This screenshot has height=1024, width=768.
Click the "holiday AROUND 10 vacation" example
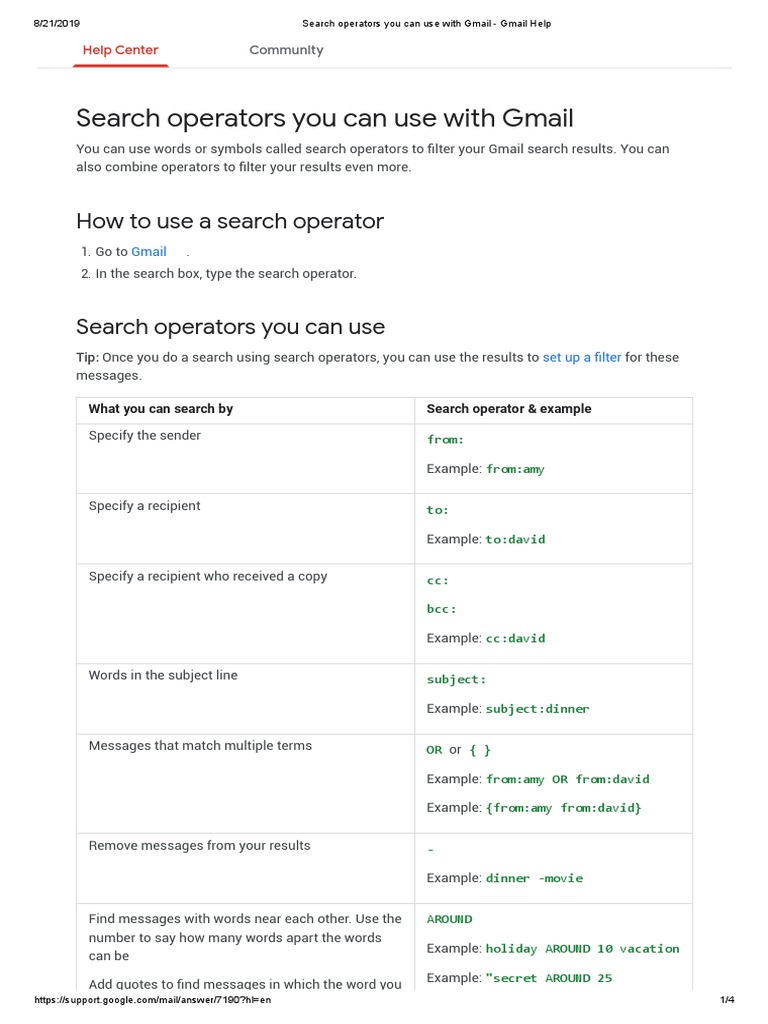(582, 948)
